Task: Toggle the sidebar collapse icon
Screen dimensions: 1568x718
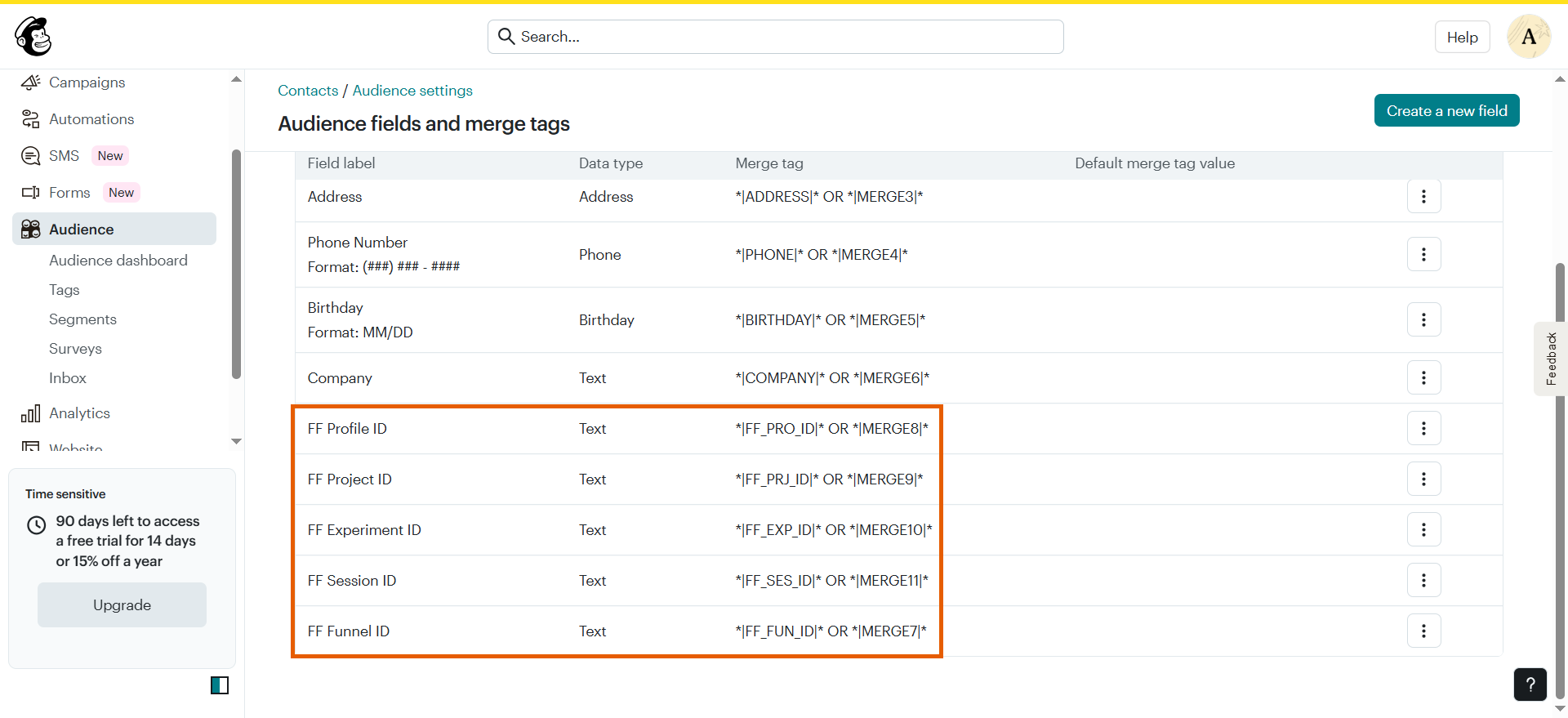Action: pyautogui.click(x=220, y=685)
